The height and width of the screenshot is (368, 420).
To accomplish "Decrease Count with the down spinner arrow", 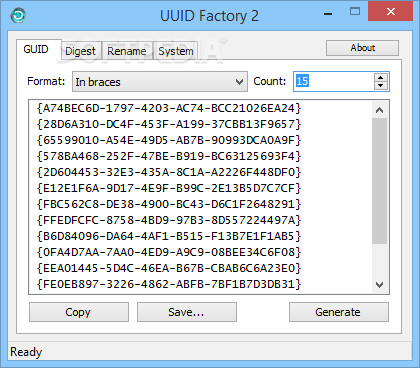I will click(x=381, y=86).
